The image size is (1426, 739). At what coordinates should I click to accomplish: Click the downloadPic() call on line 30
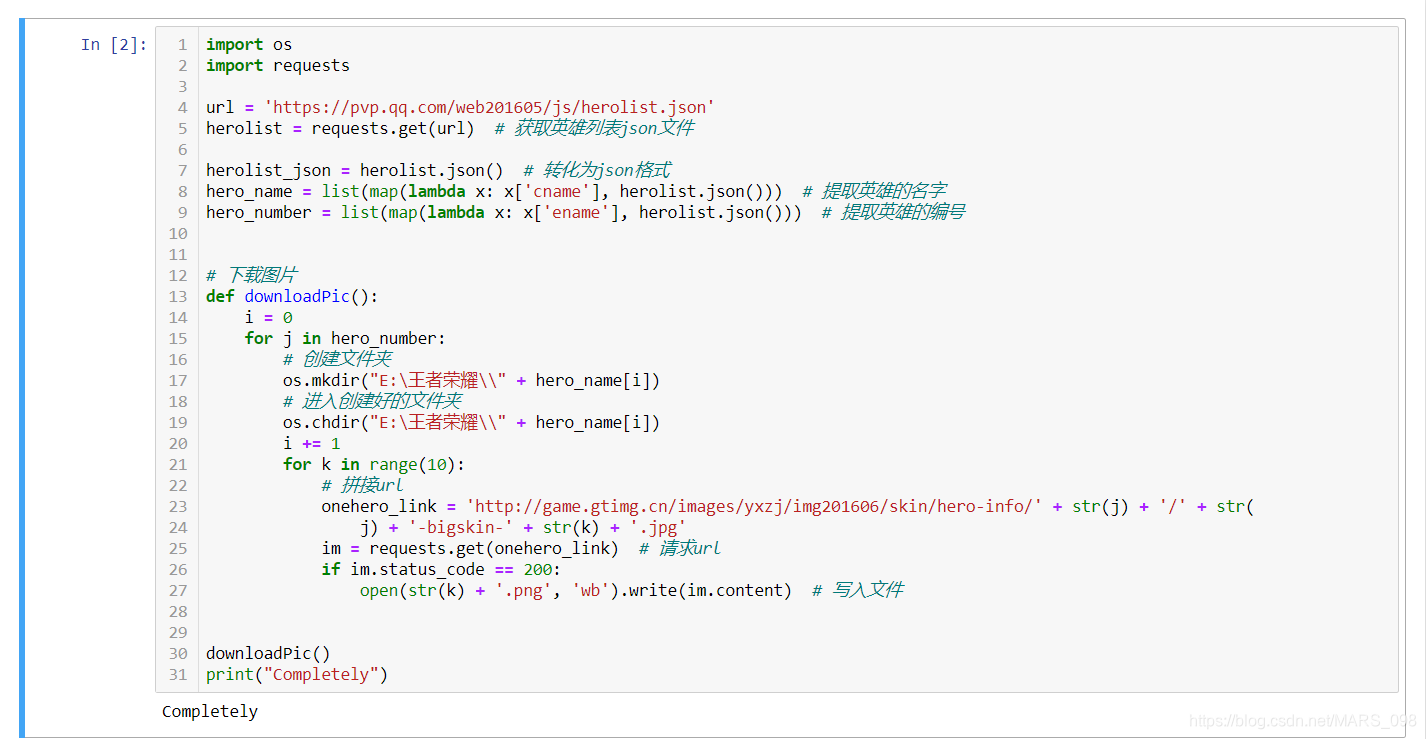coord(268,653)
